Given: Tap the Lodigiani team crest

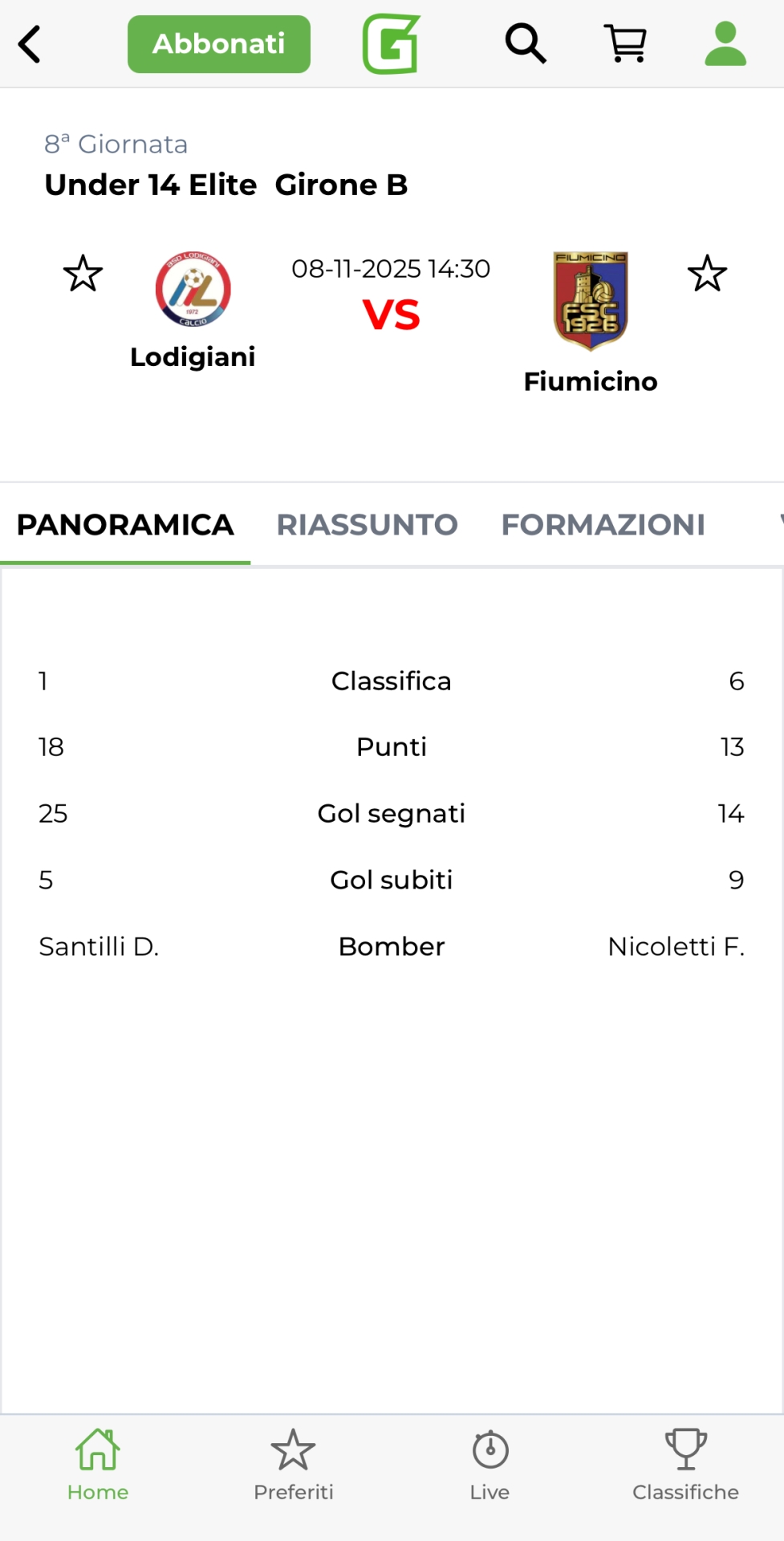Looking at the screenshot, I should pos(193,289).
